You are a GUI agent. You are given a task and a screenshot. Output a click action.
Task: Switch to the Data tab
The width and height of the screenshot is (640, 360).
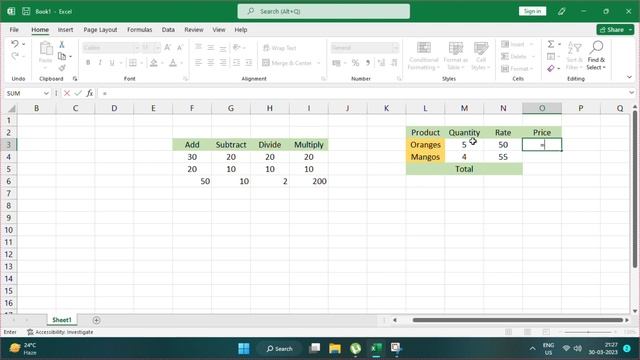168,30
